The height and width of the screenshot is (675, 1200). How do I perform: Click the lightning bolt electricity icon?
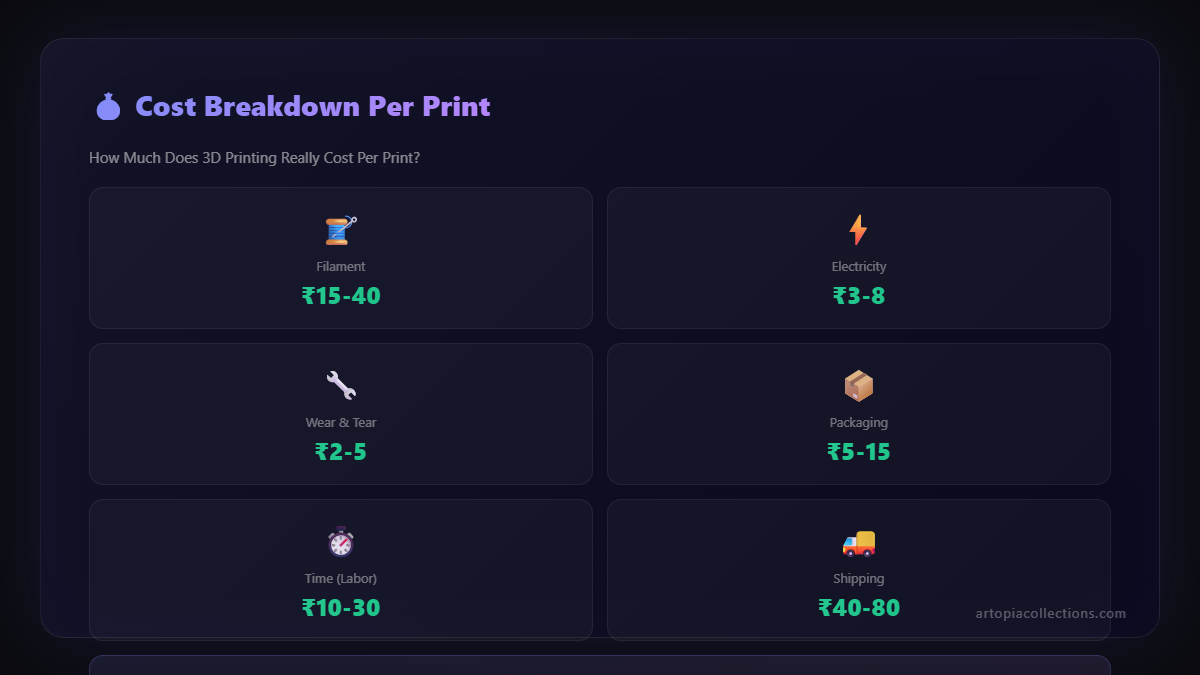click(x=859, y=229)
